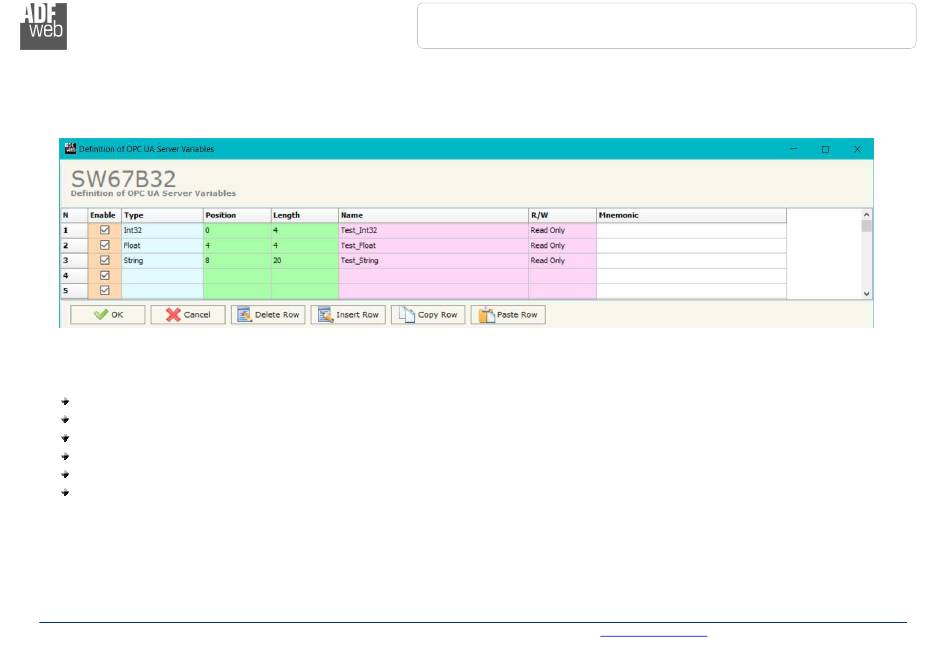Click the R/W column header
950x654 pixels.
point(562,215)
